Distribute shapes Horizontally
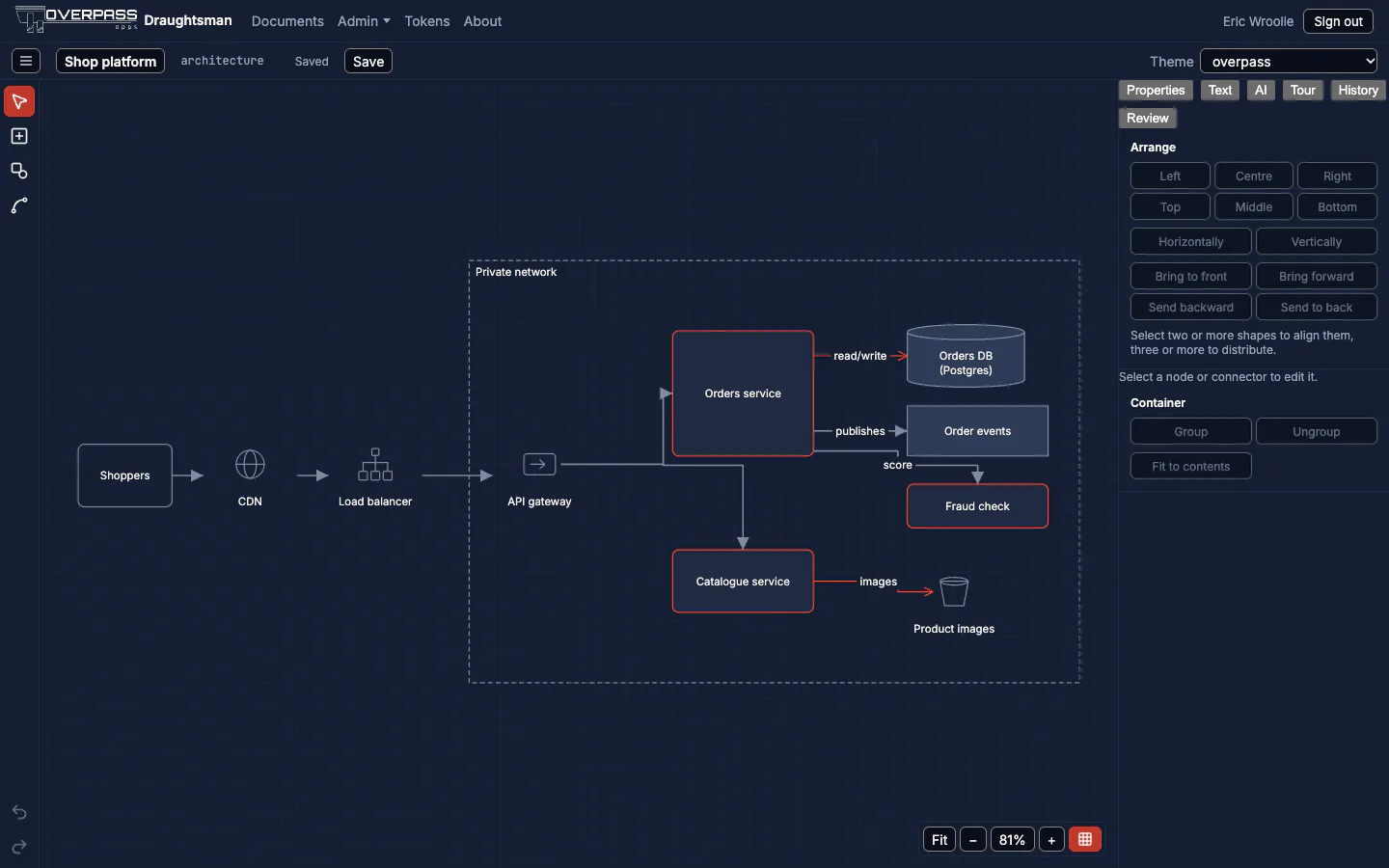Viewport: 1389px width, 868px height. (x=1191, y=242)
